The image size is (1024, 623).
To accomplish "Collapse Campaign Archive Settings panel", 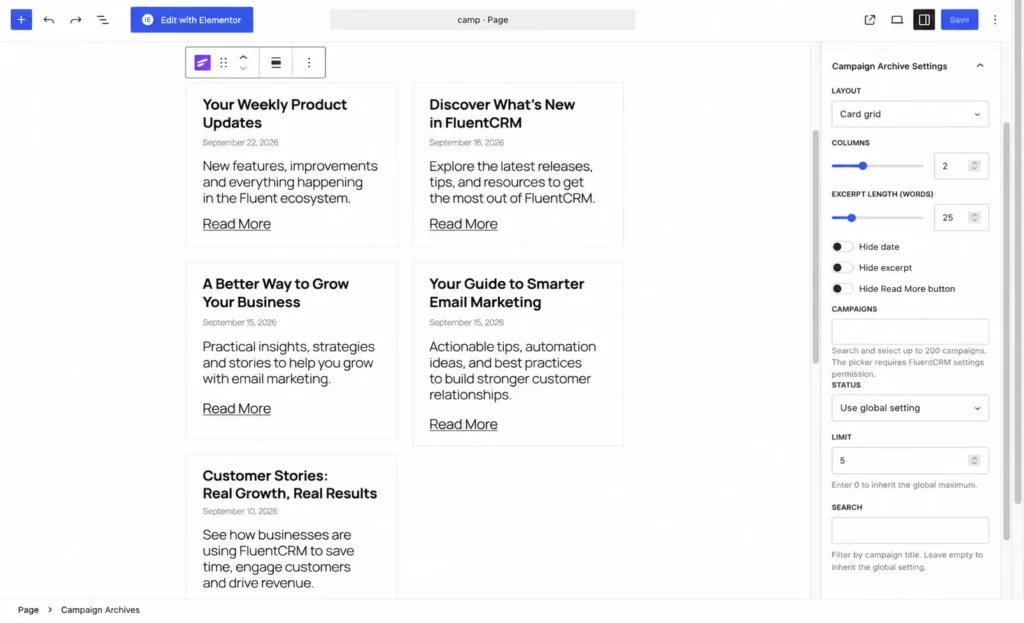I will click(x=980, y=66).
